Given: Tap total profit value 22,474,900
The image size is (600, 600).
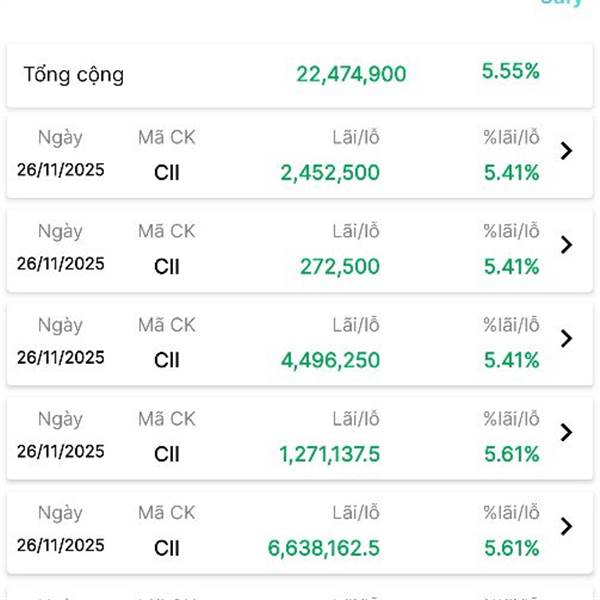Looking at the screenshot, I should pos(351,73).
